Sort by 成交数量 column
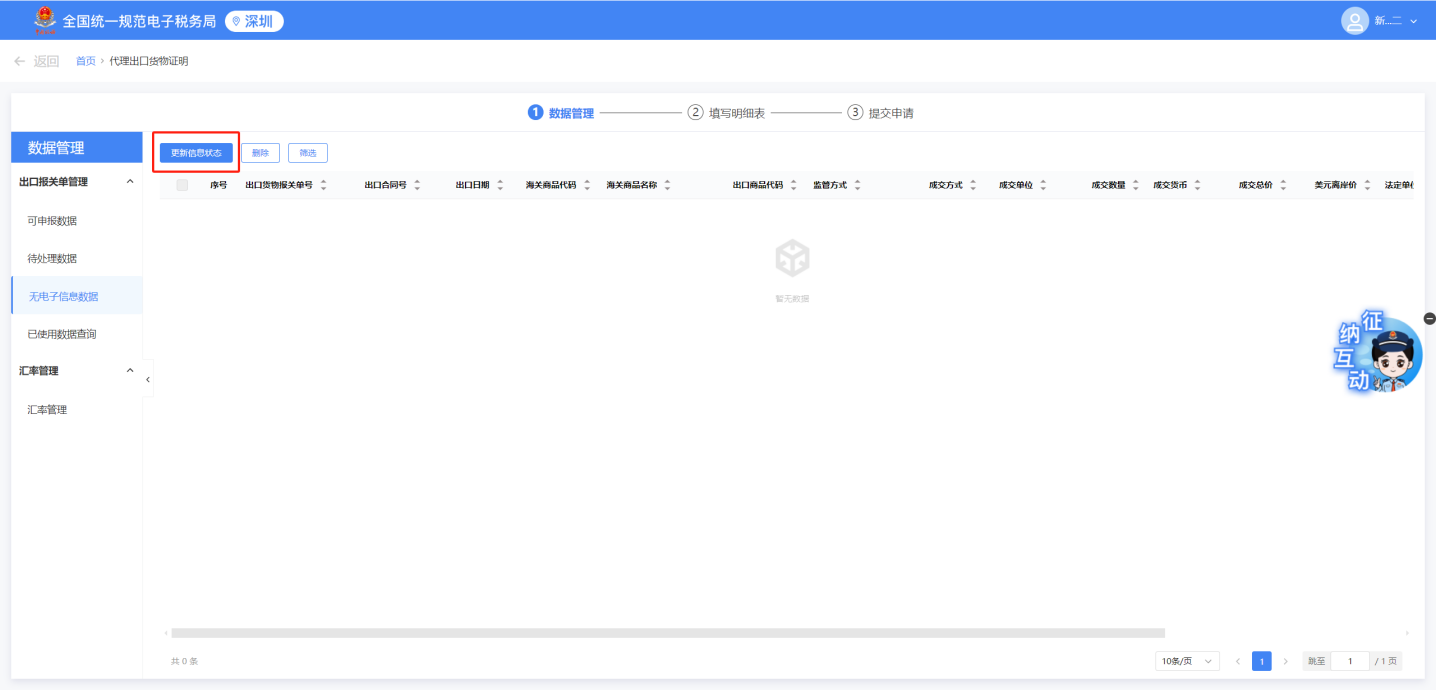 (x=1135, y=185)
